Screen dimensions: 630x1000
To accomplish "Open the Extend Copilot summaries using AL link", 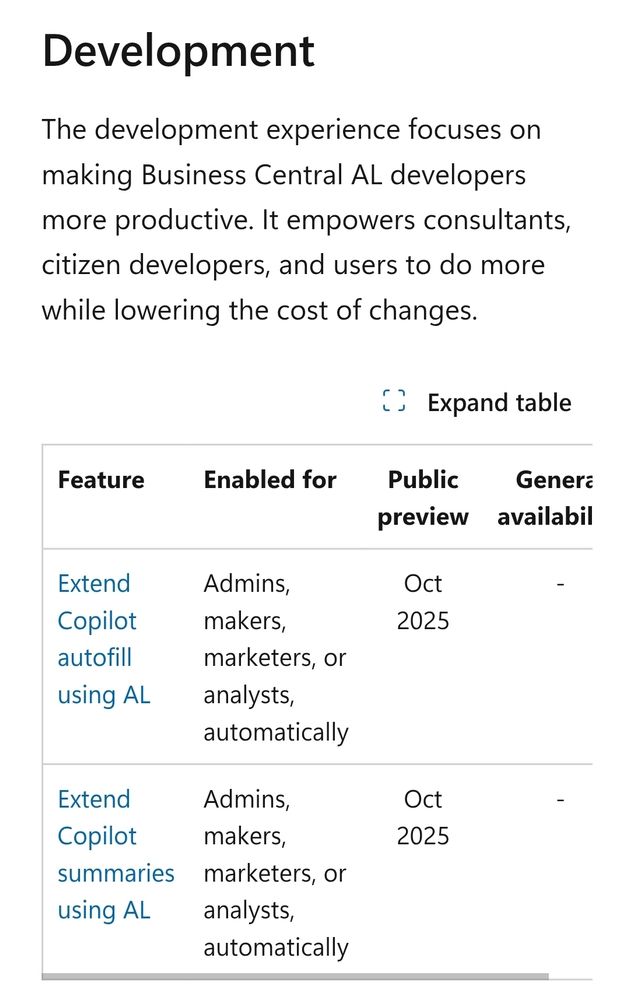I will [x=116, y=855].
